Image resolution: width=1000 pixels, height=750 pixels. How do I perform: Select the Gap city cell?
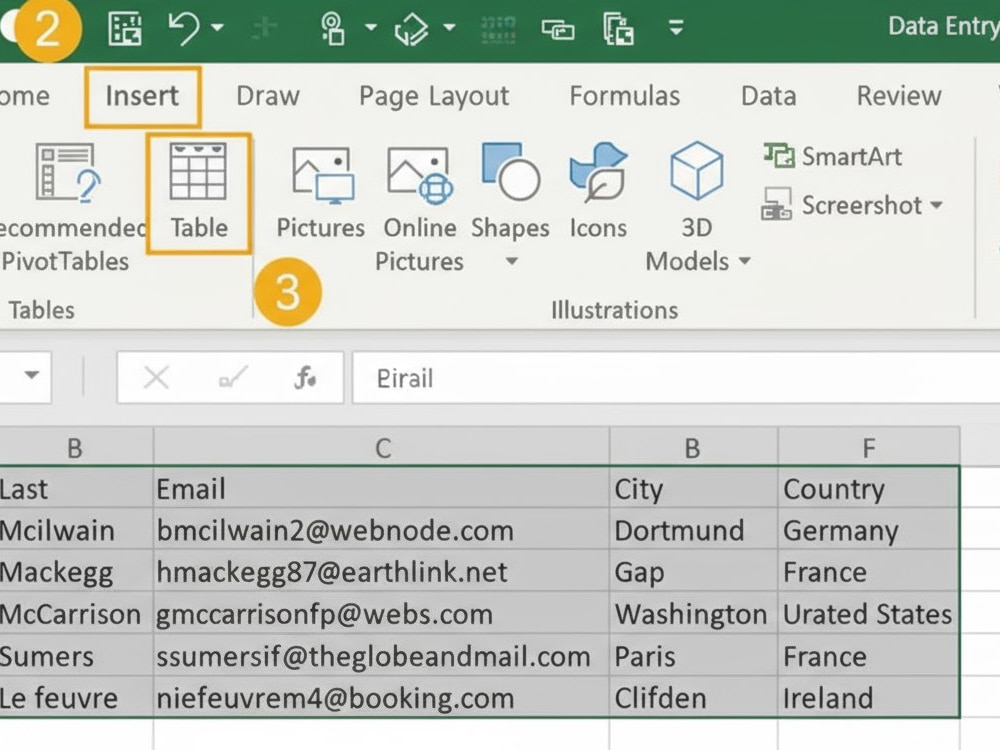point(693,572)
